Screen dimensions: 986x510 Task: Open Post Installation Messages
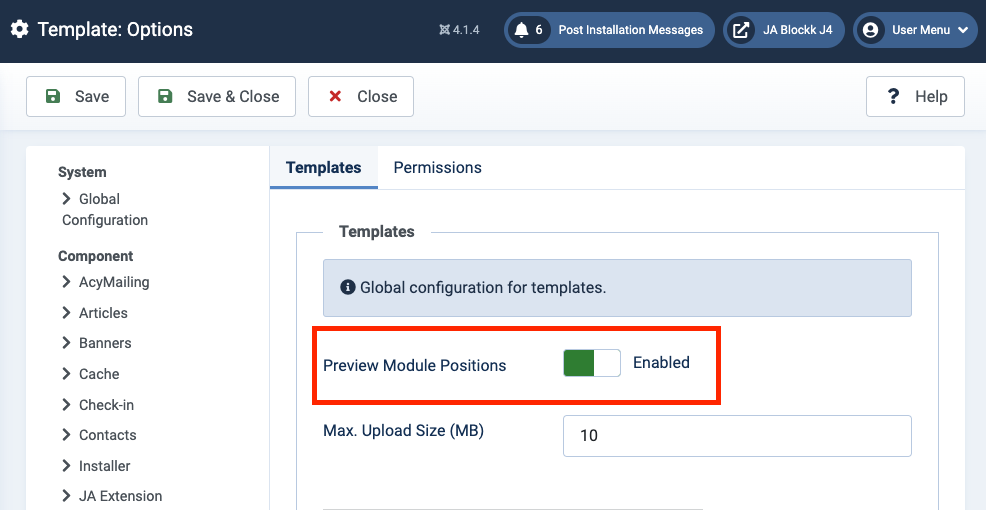630,30
